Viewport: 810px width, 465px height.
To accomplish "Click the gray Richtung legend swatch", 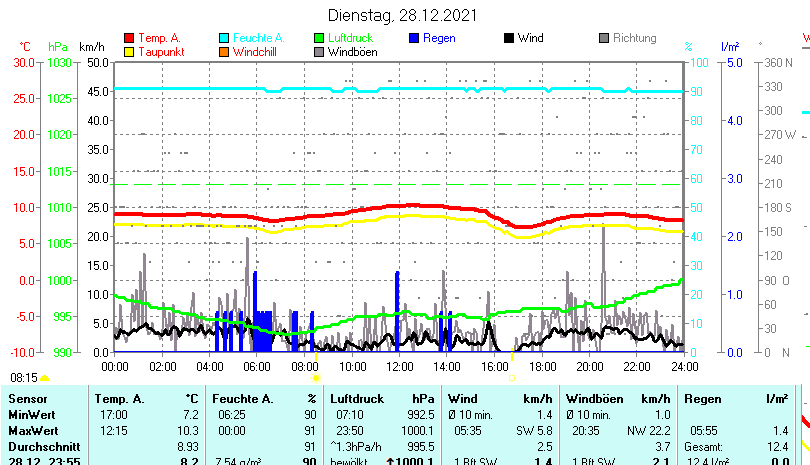I will (x=604, y=38).
